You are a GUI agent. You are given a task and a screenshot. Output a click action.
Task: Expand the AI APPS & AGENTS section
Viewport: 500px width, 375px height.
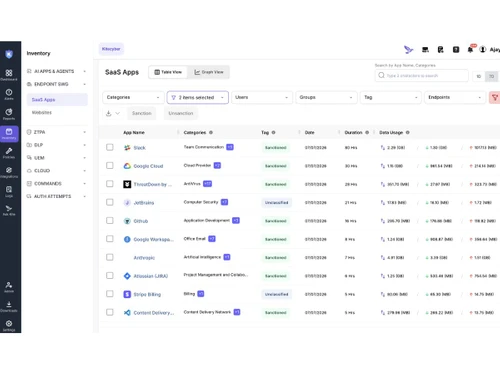pyautogui.click(x=57, y=71)
